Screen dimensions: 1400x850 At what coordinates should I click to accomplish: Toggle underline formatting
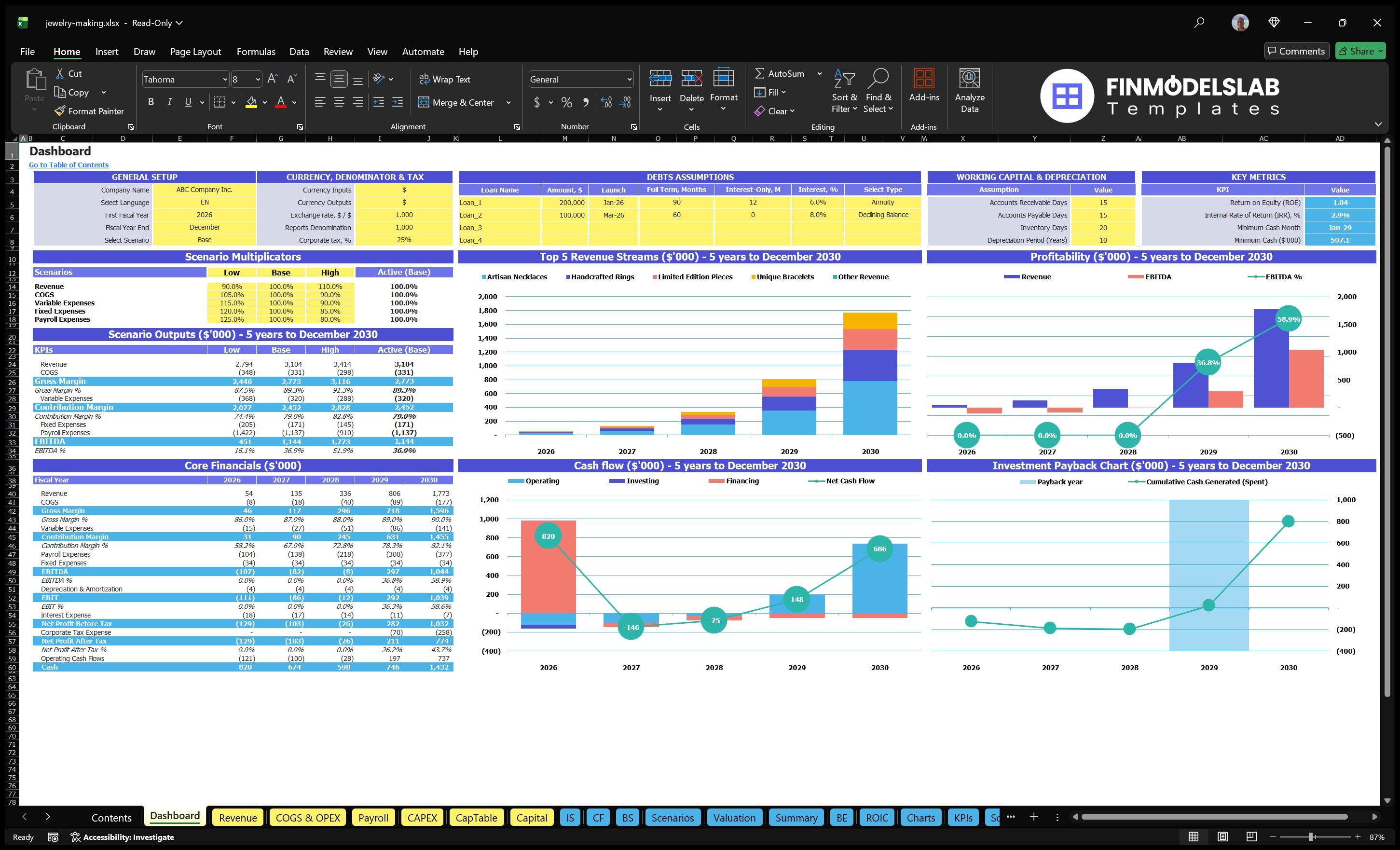pyautogui.click(x=188, y=102)
